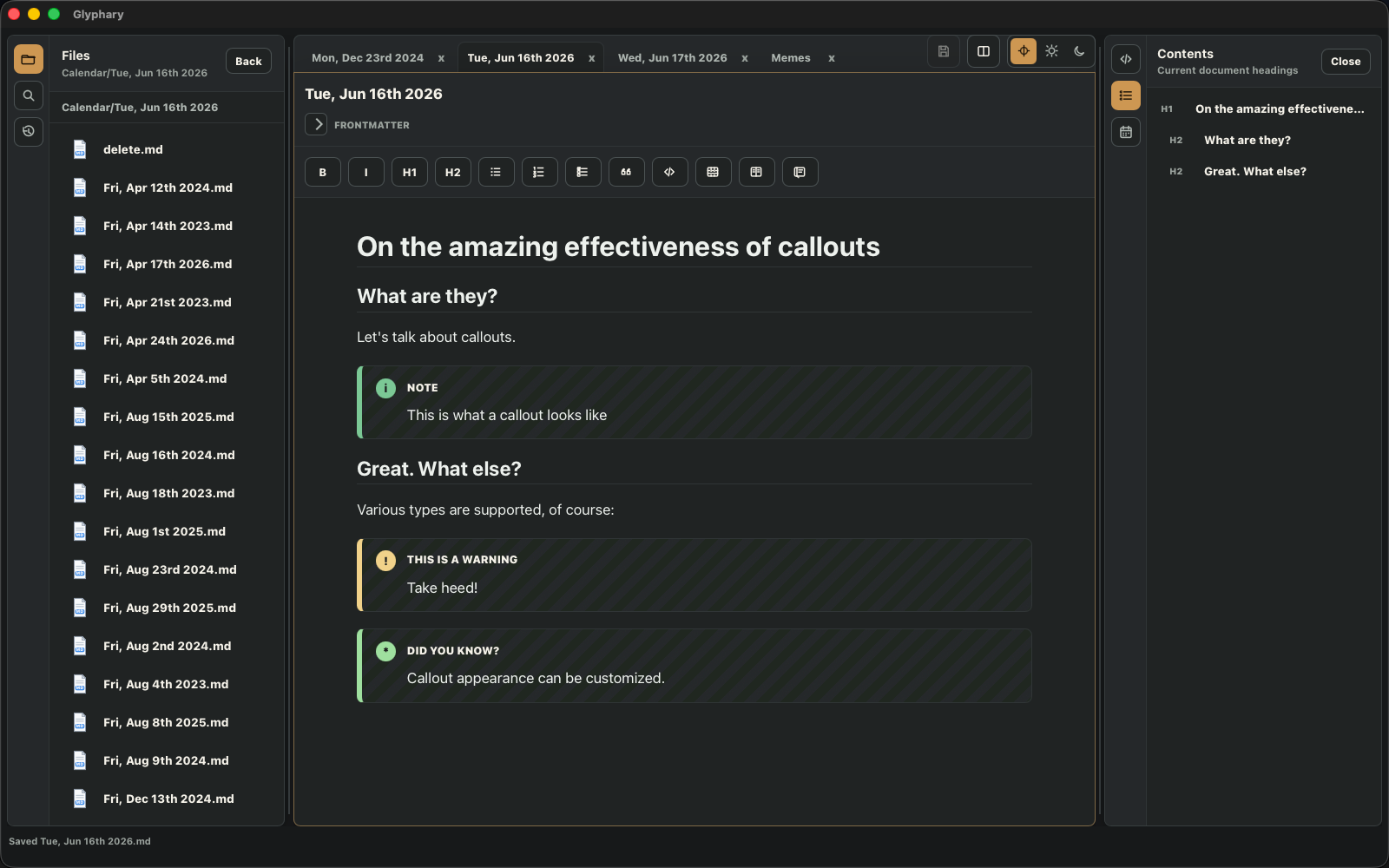The height and width of the screenshot is (868, 1389).
Task: Close the Wed, Jun 17th 2026 tab
Action: [x=745, y=58]
